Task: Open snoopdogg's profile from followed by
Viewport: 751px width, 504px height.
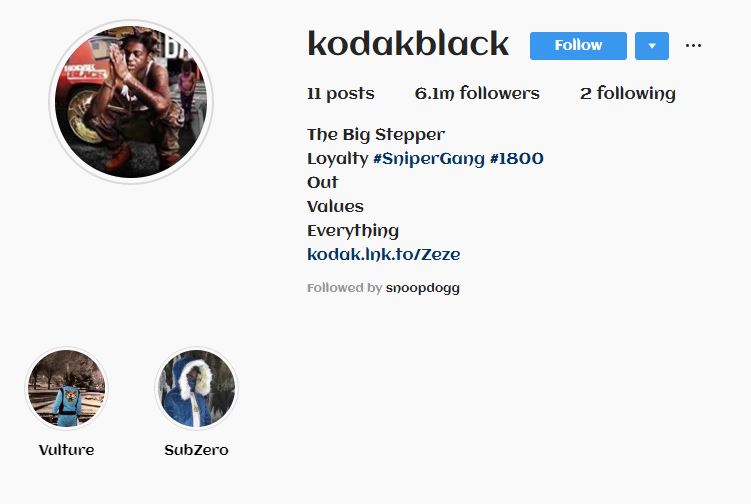Action: tap(422, 288)
